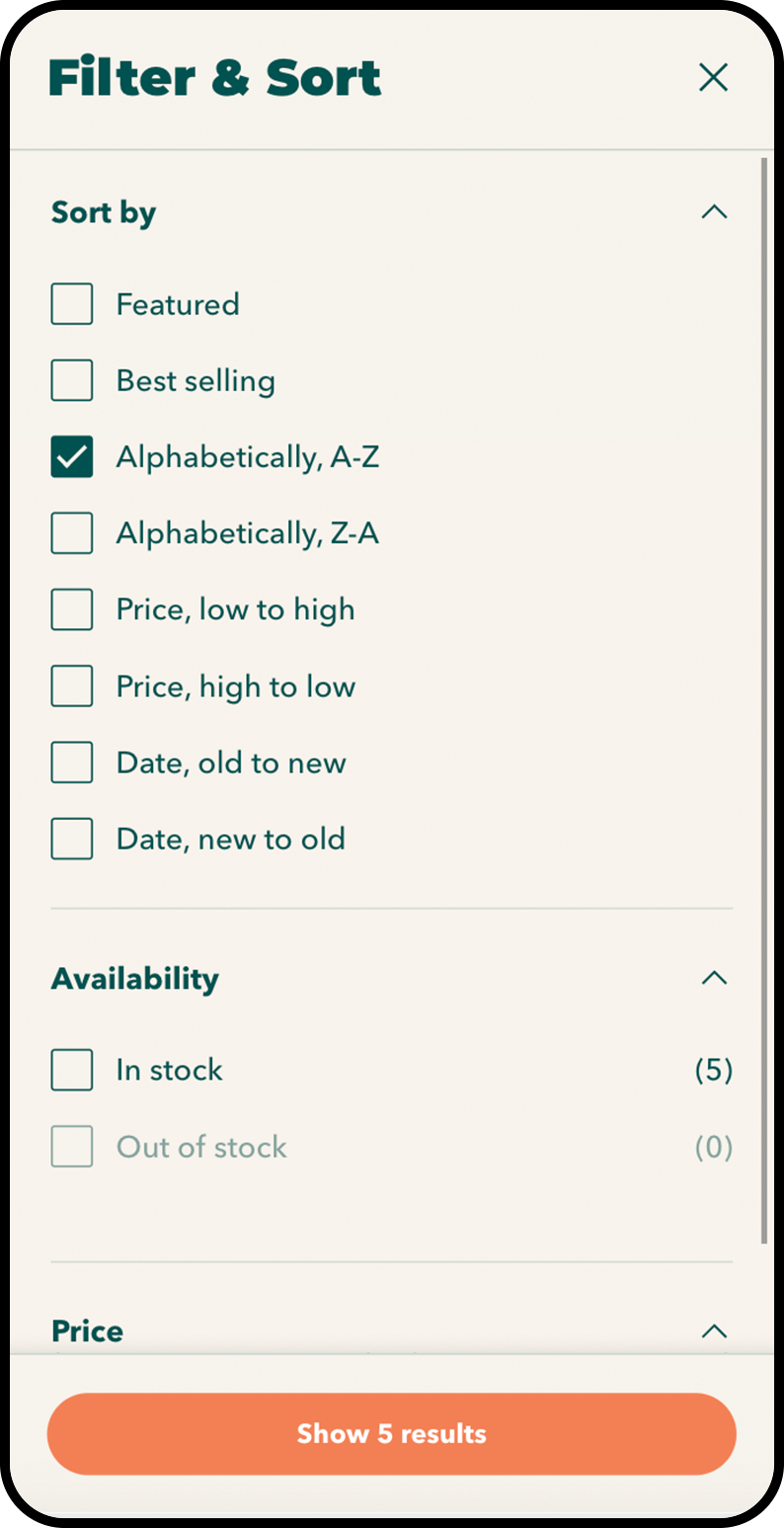Click the Out of stock checkbox
This screenshot has width=784, height=1528.
[x=72, y=1147]
